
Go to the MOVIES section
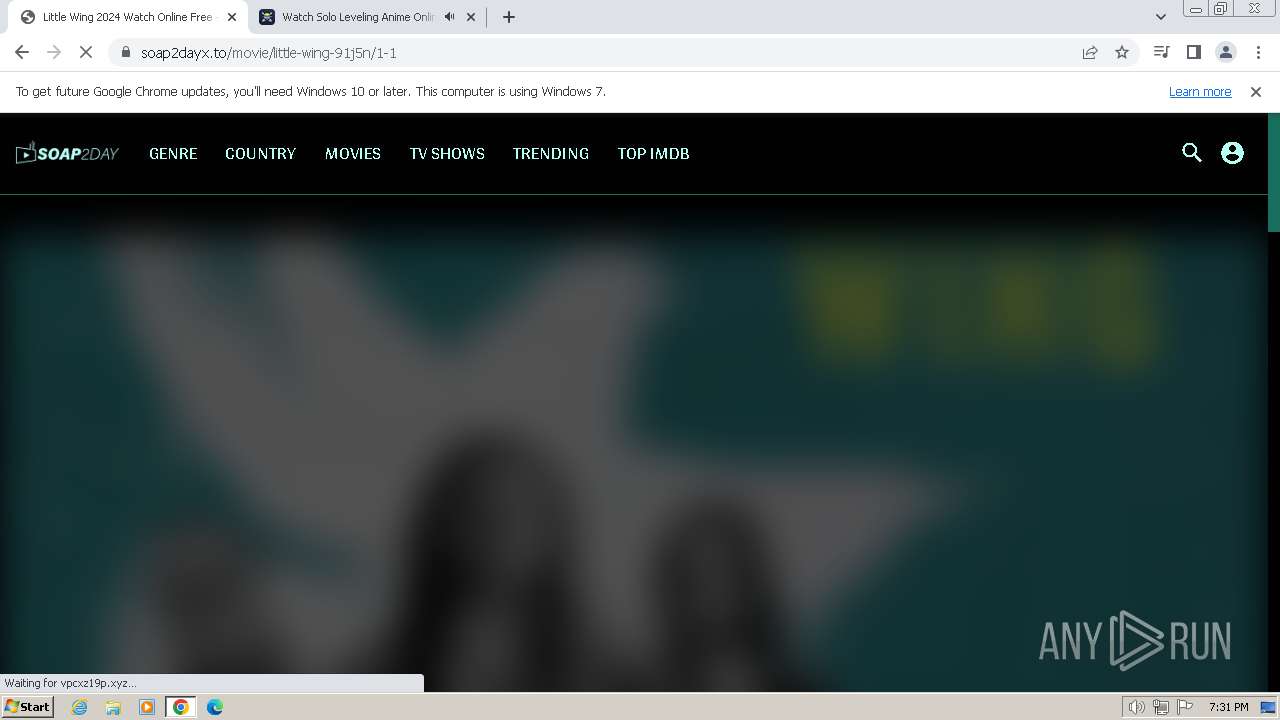coord(353,153)
